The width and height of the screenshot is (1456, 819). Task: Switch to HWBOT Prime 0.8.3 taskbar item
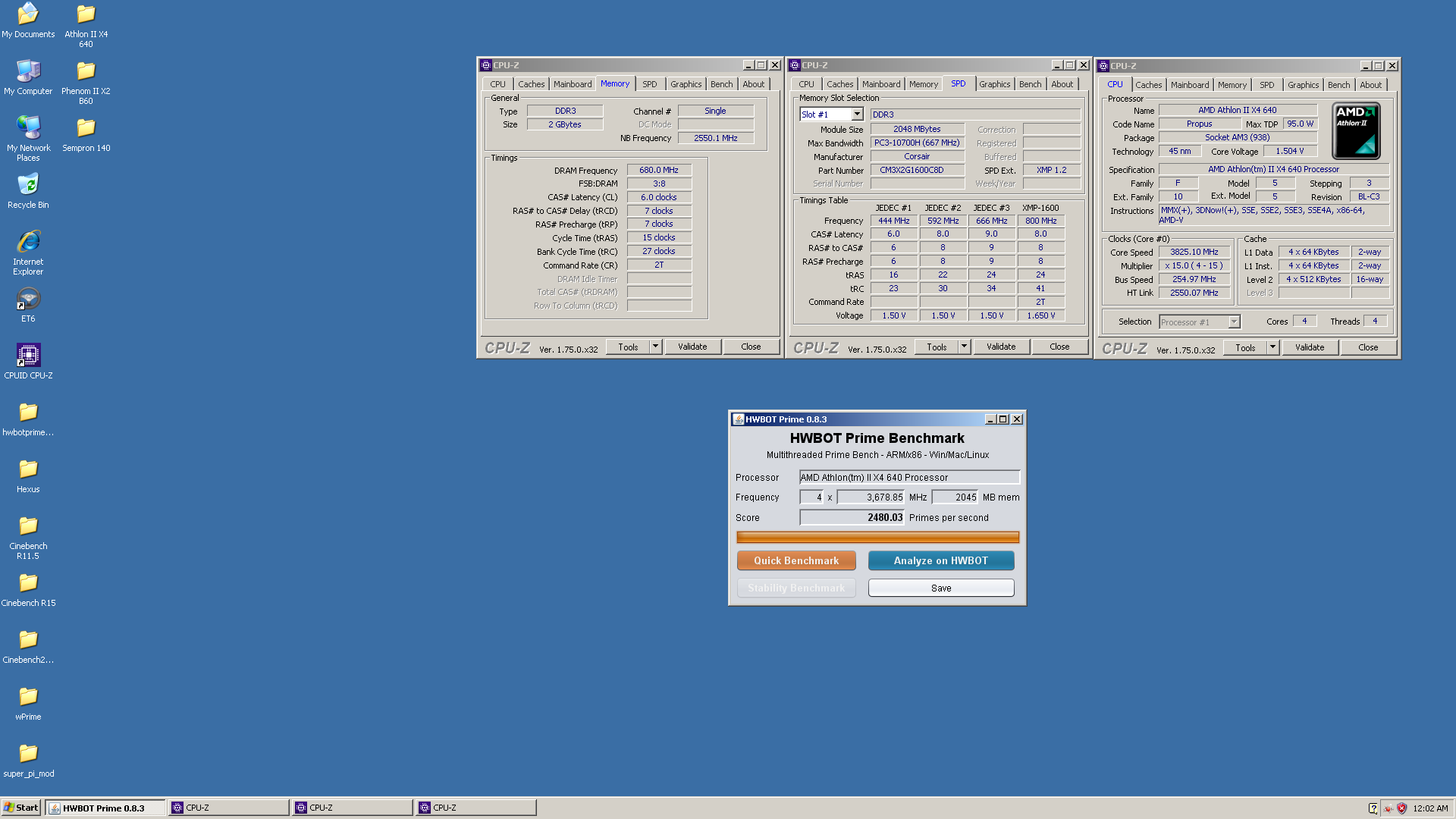click(x=105, y=808)
